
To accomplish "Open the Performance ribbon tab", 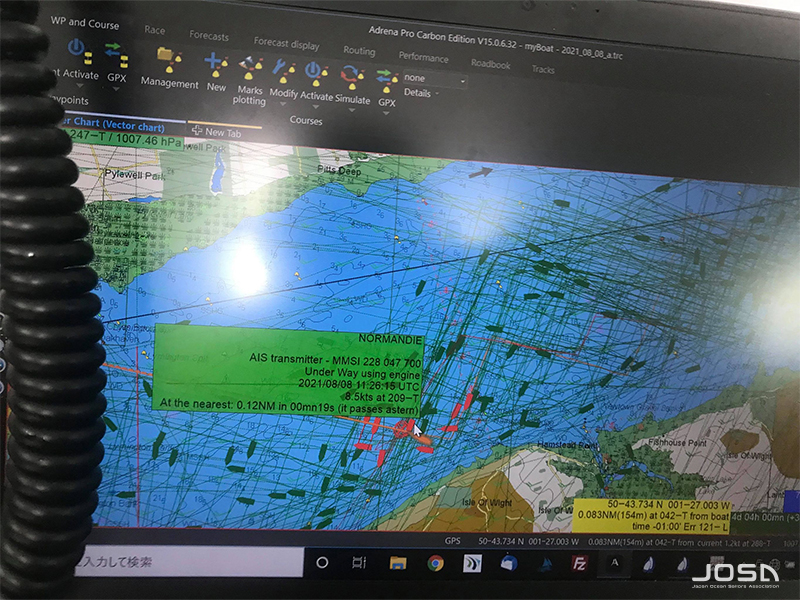I will click(x=423, y=57).
